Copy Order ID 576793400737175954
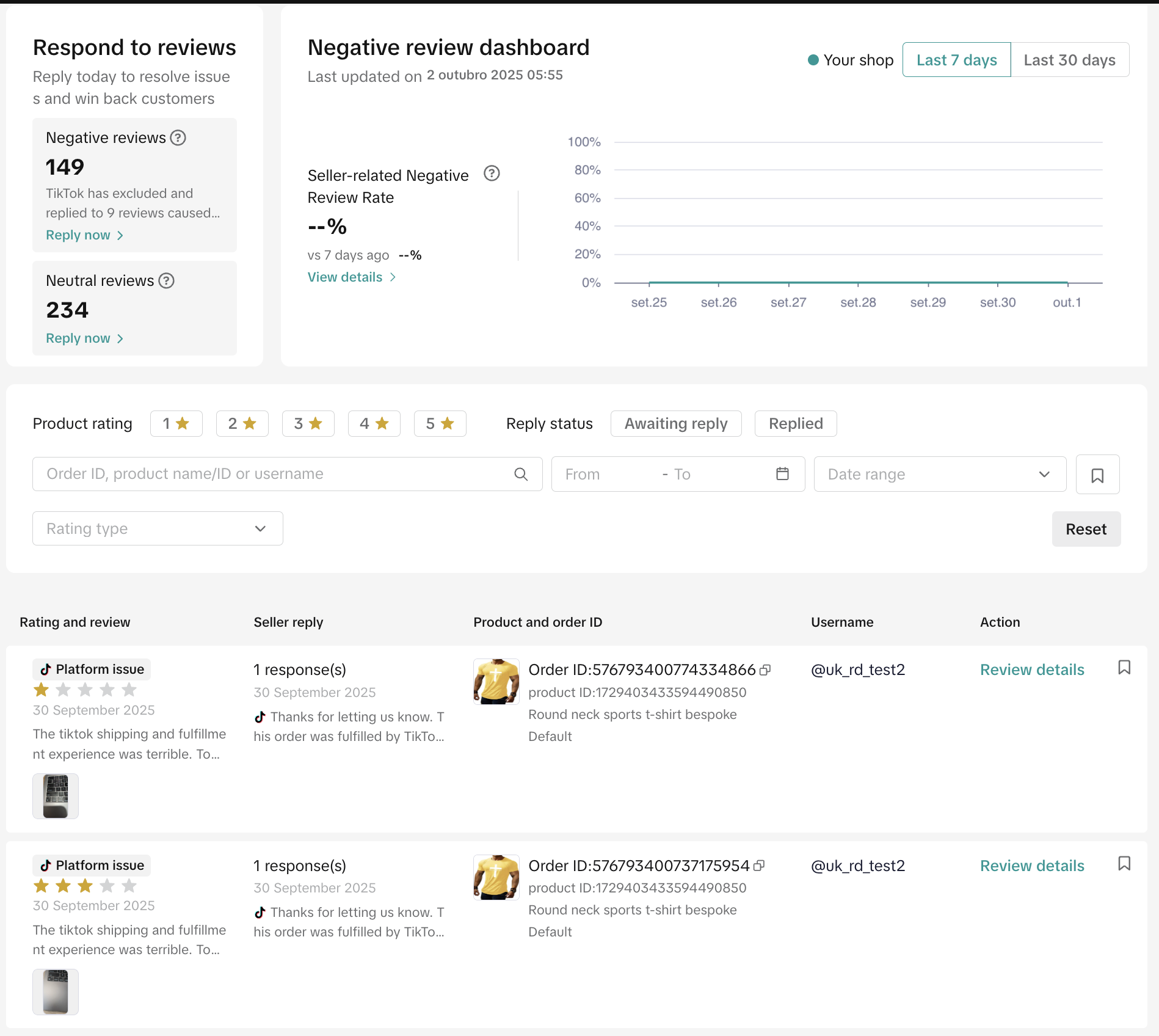Image resolution: width=1159 pixels, height=1036 pixels. (759, 866)
